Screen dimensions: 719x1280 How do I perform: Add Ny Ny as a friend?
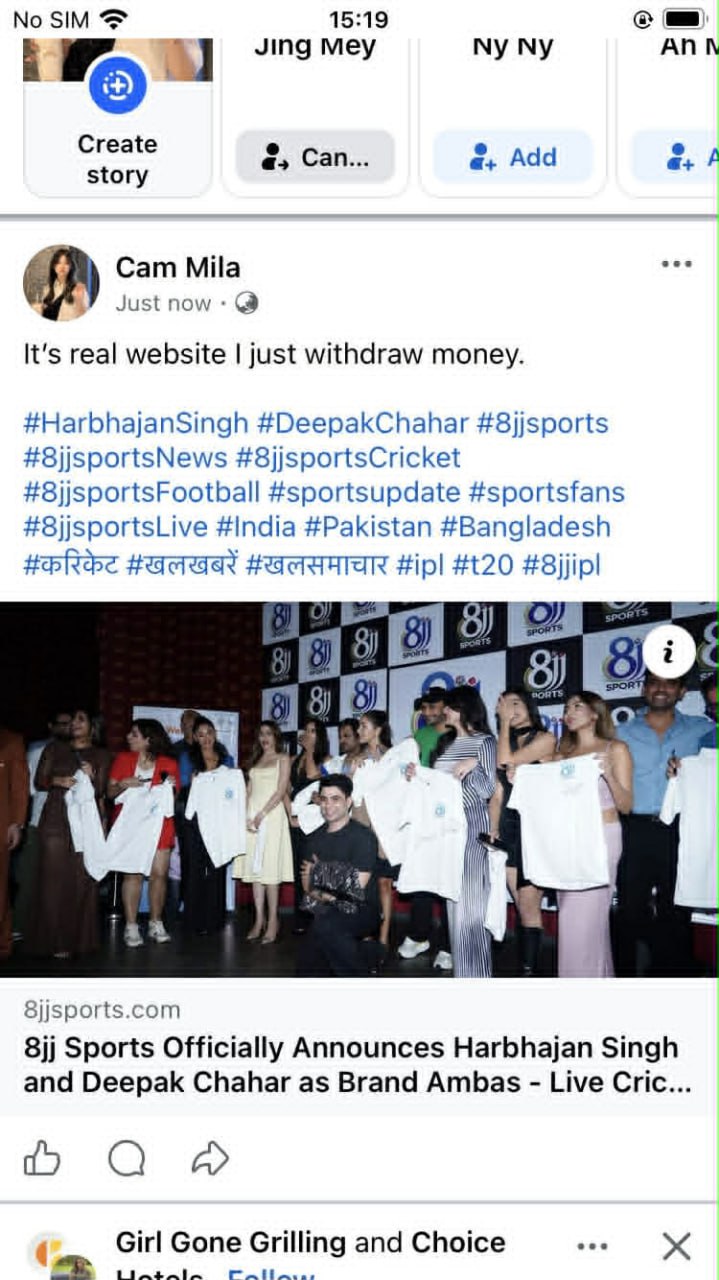[513, 157]
